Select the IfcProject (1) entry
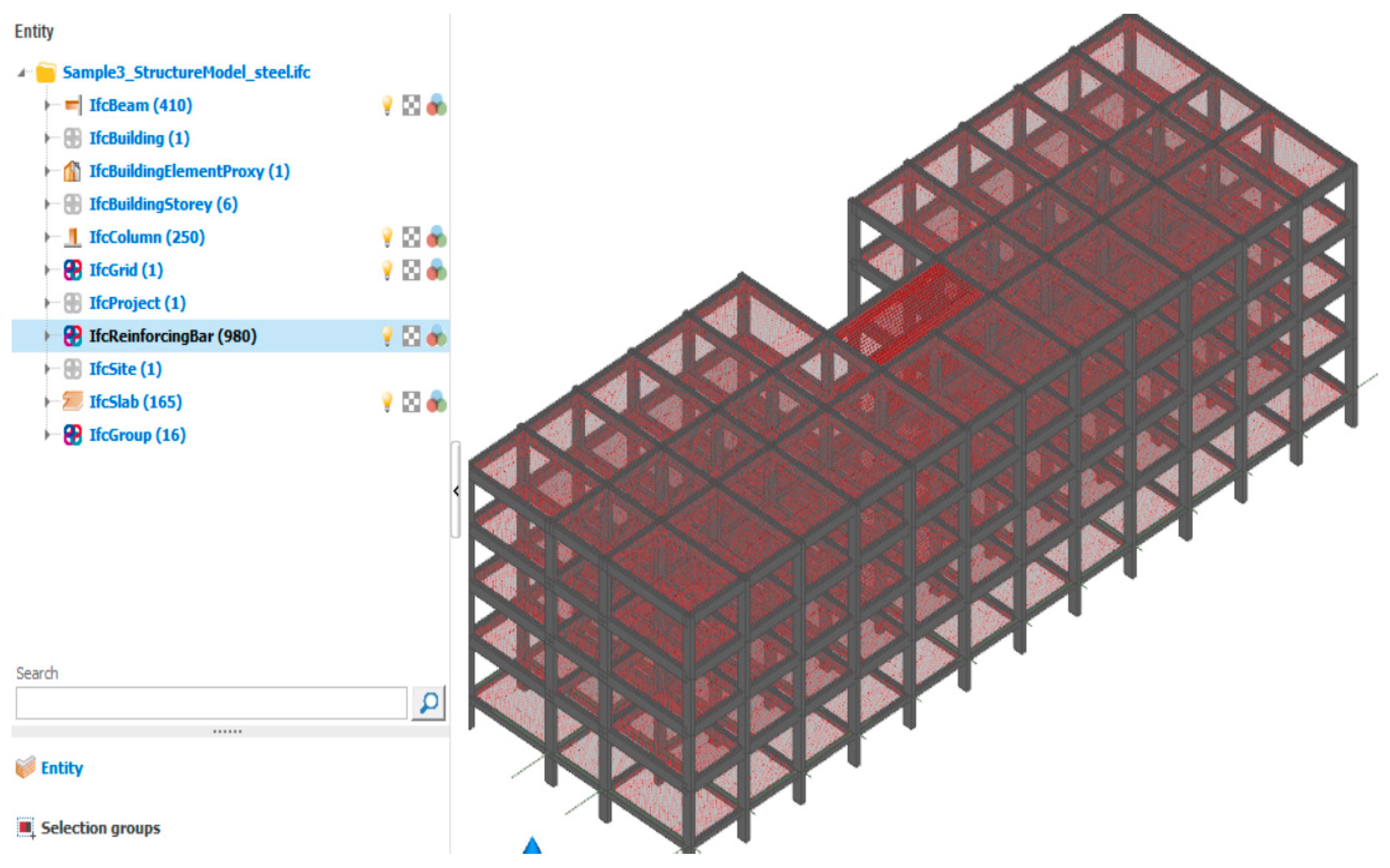1390x868 pixels. tap(137, 303)
